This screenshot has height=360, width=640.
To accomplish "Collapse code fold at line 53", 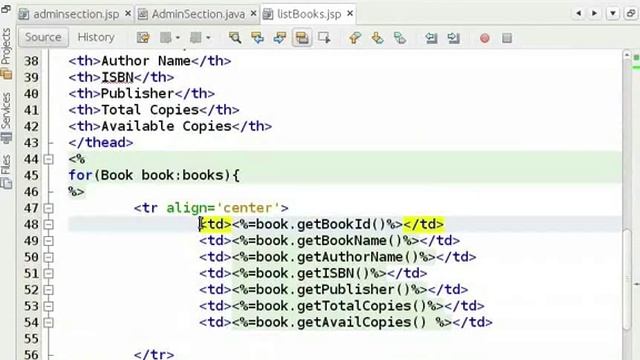I will pyautogui.click(x=49, y=306).
